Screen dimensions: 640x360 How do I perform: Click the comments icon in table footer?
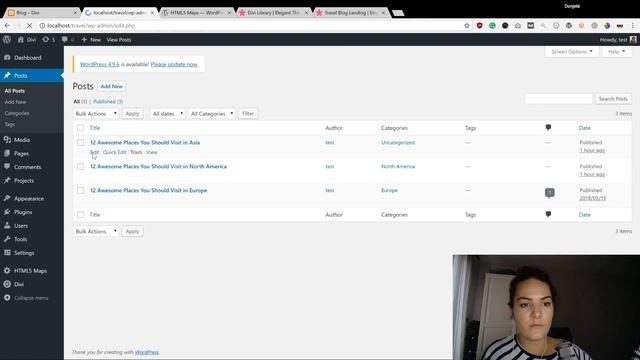click(x=548, y=214)
